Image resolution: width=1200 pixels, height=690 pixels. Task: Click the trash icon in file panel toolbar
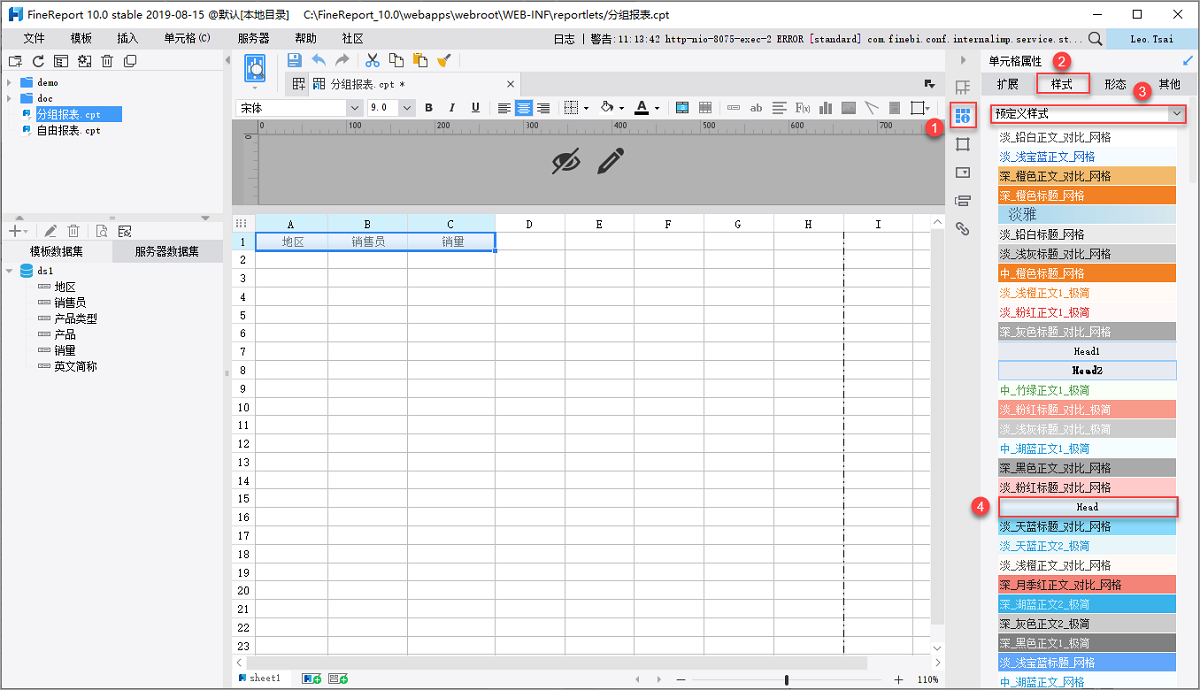click(x=107, y=61)
